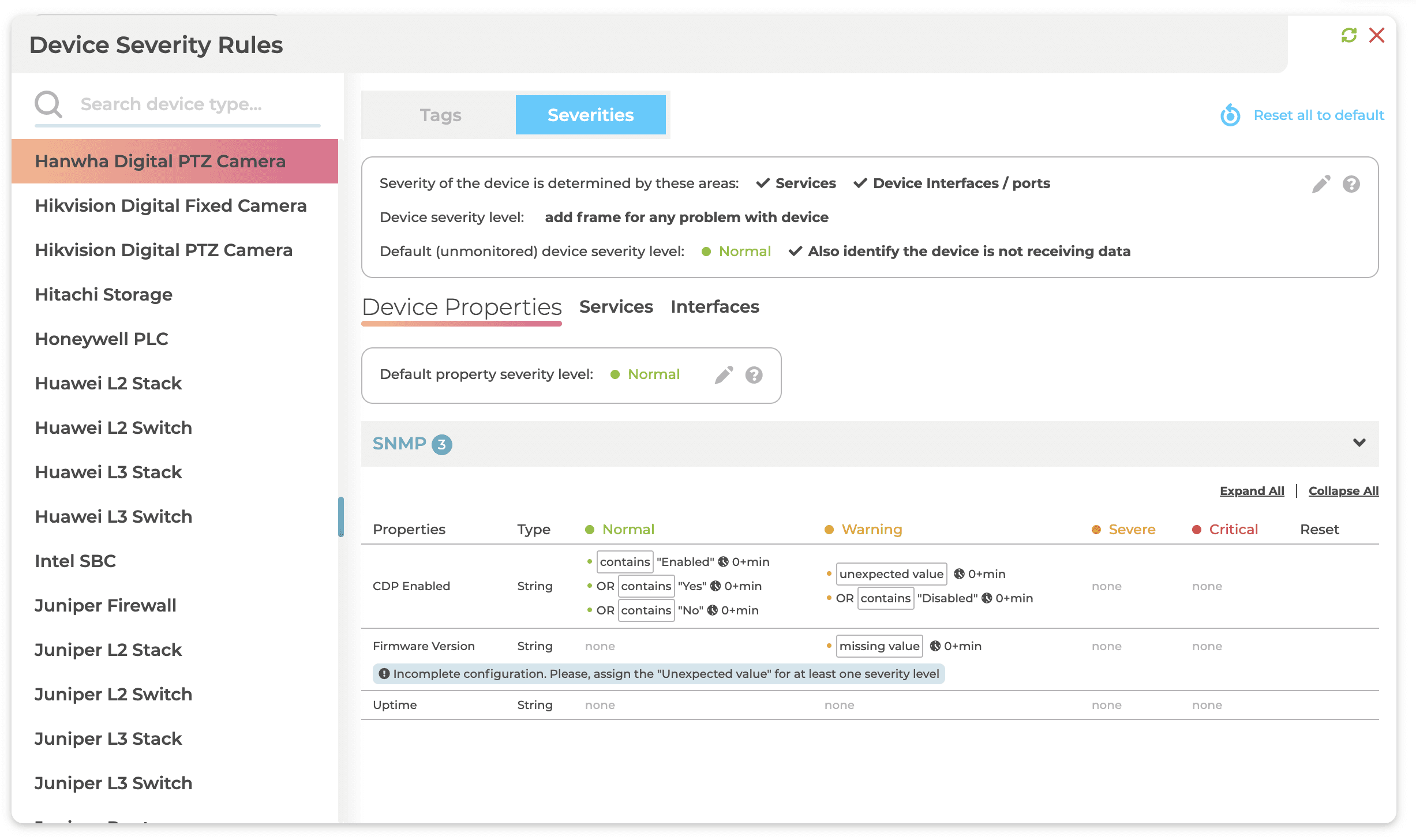Click the green refresh icon

(x=1348, y=36)
